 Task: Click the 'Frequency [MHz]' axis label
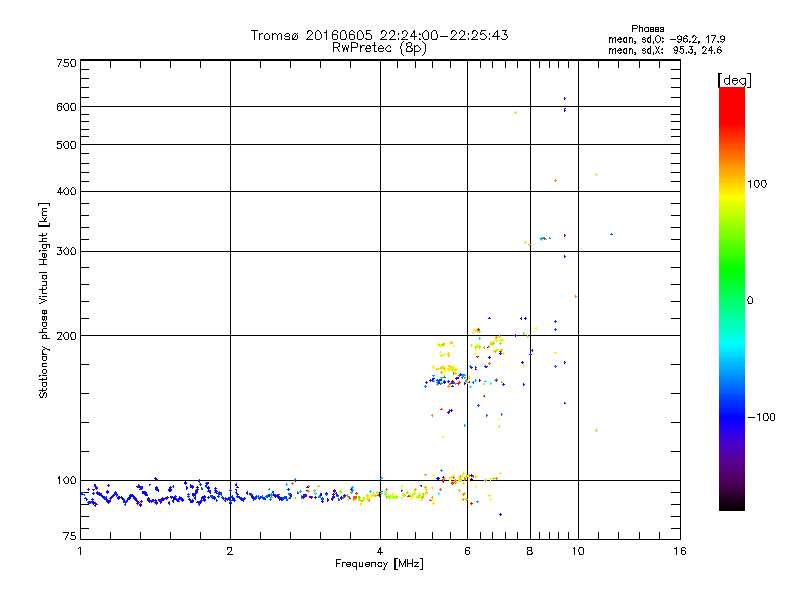click(379, 564)
